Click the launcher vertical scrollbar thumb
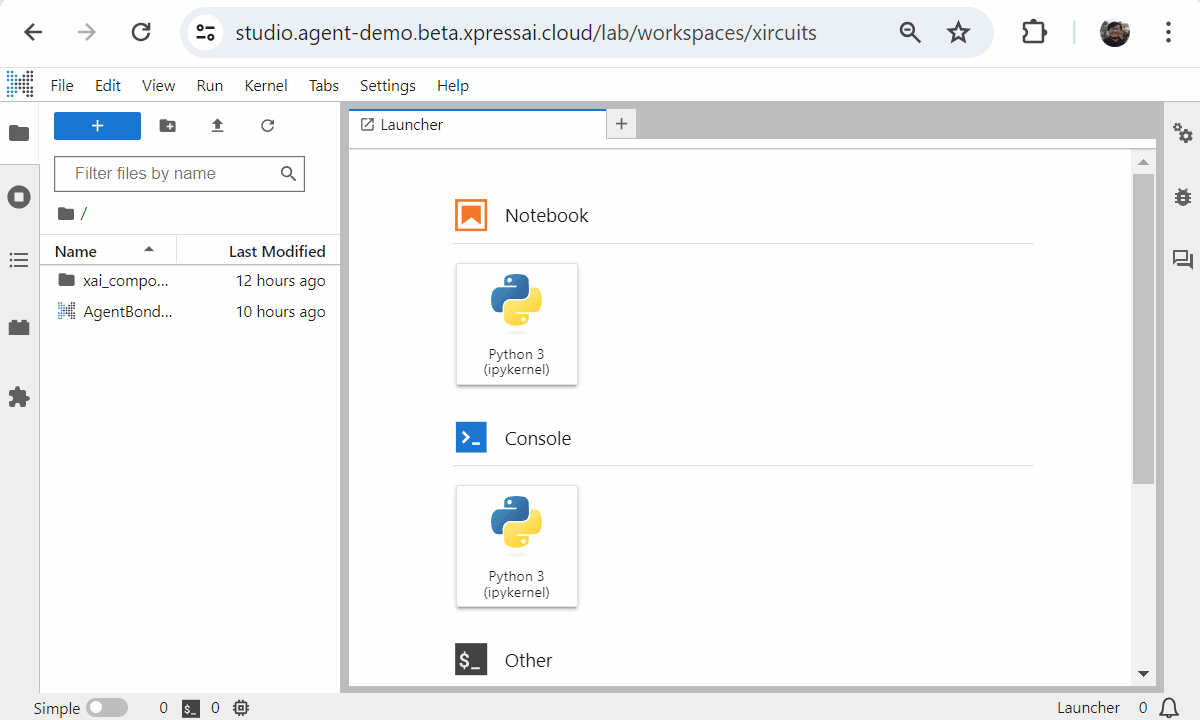The width and height of the screenshot is (1200, 720). tap(1143, 329)
